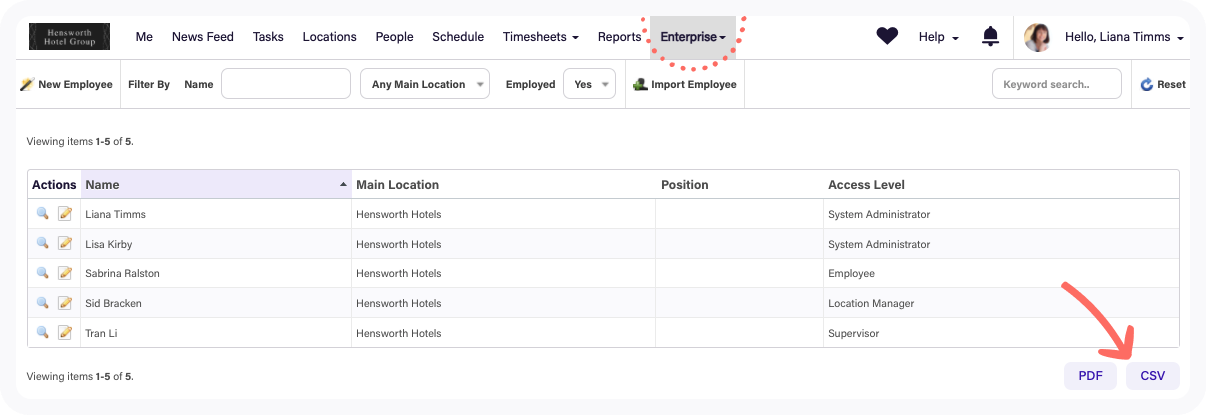Screen dimensions: 1206x415
Task: Click Liana Timms profile avatar
Action: coord(1037,37)
